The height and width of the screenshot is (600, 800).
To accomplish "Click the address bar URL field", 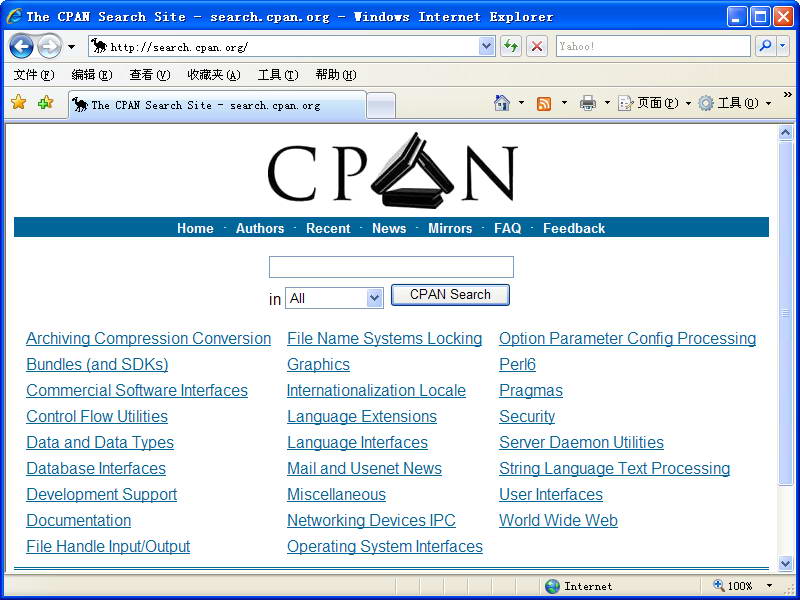I will tap(283, 47).
